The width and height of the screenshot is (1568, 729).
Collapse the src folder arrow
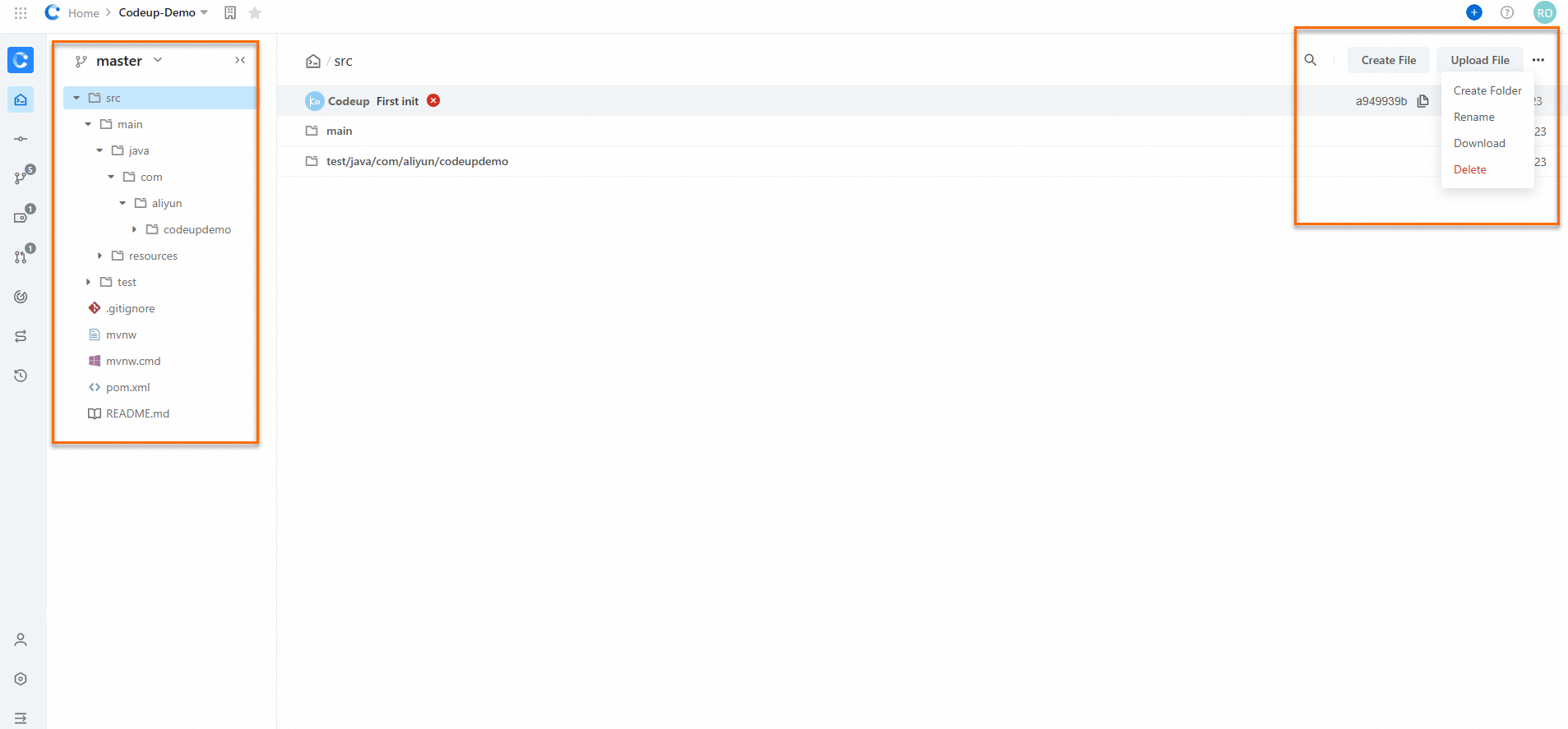(x=76, y=98)
